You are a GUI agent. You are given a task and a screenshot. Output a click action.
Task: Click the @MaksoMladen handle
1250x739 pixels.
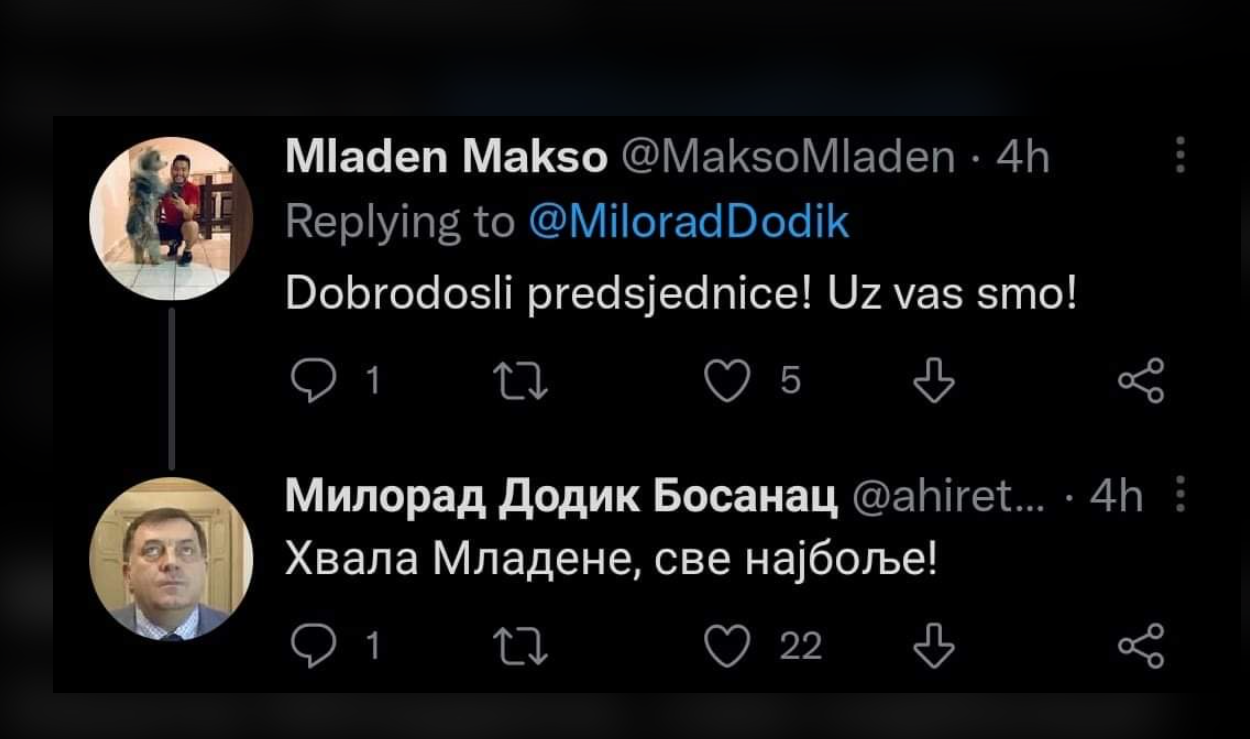[x=789, y=157]
